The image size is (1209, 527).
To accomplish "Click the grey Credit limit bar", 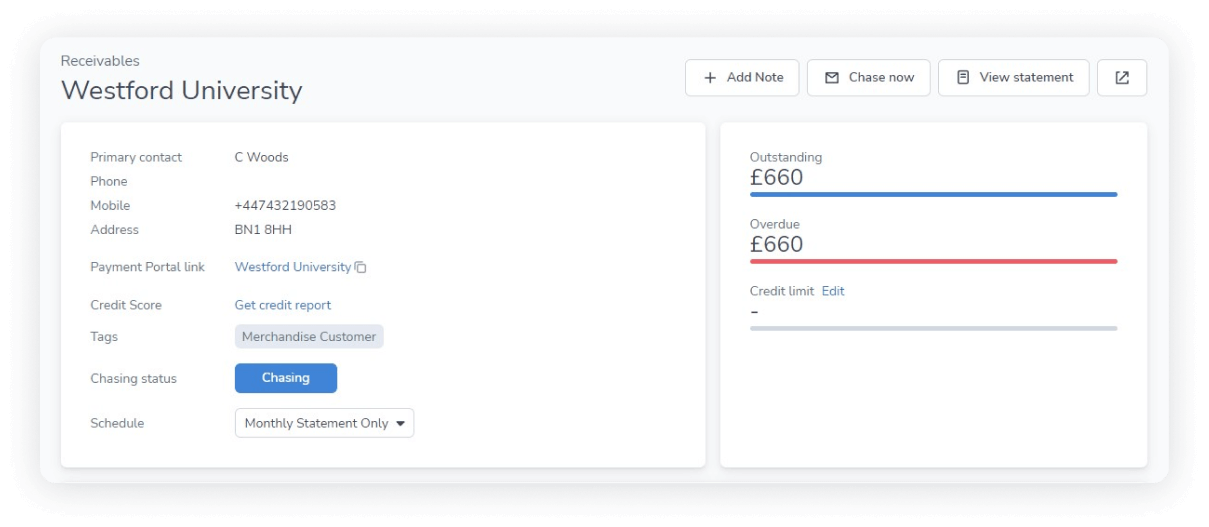I will point(933,328).
